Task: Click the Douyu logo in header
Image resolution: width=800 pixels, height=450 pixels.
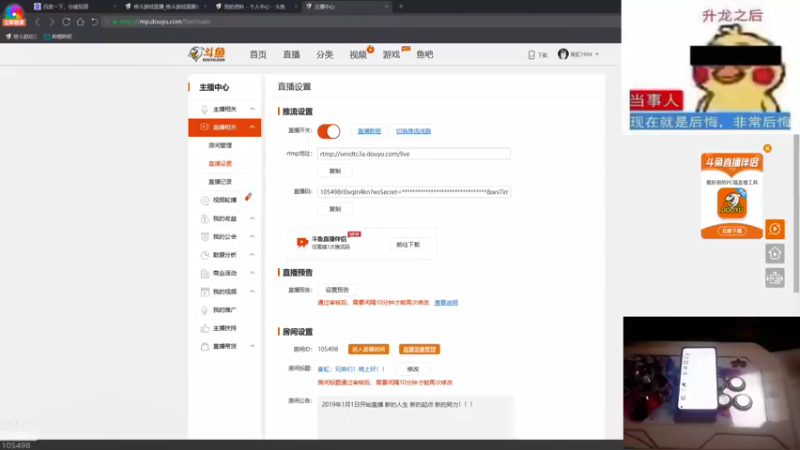Action: click(207, 54)
